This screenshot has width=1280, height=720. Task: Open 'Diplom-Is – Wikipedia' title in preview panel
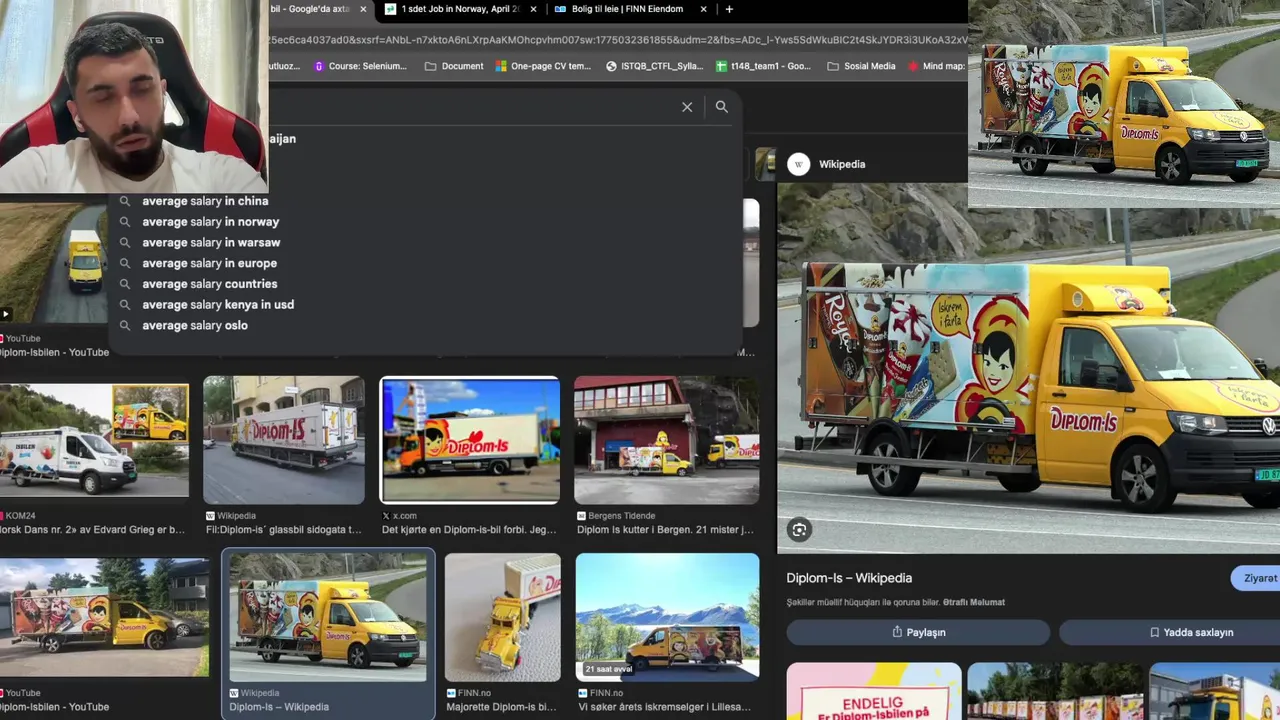pos(849,578)
